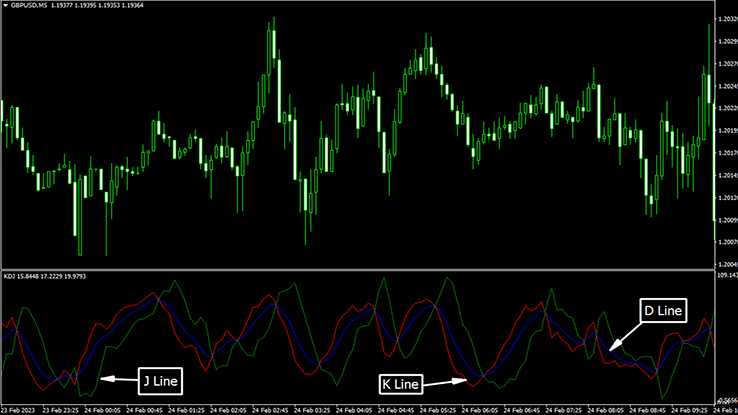
Task: Click the GBPUSD,M5 symbol label
Action: pos(29,6)
